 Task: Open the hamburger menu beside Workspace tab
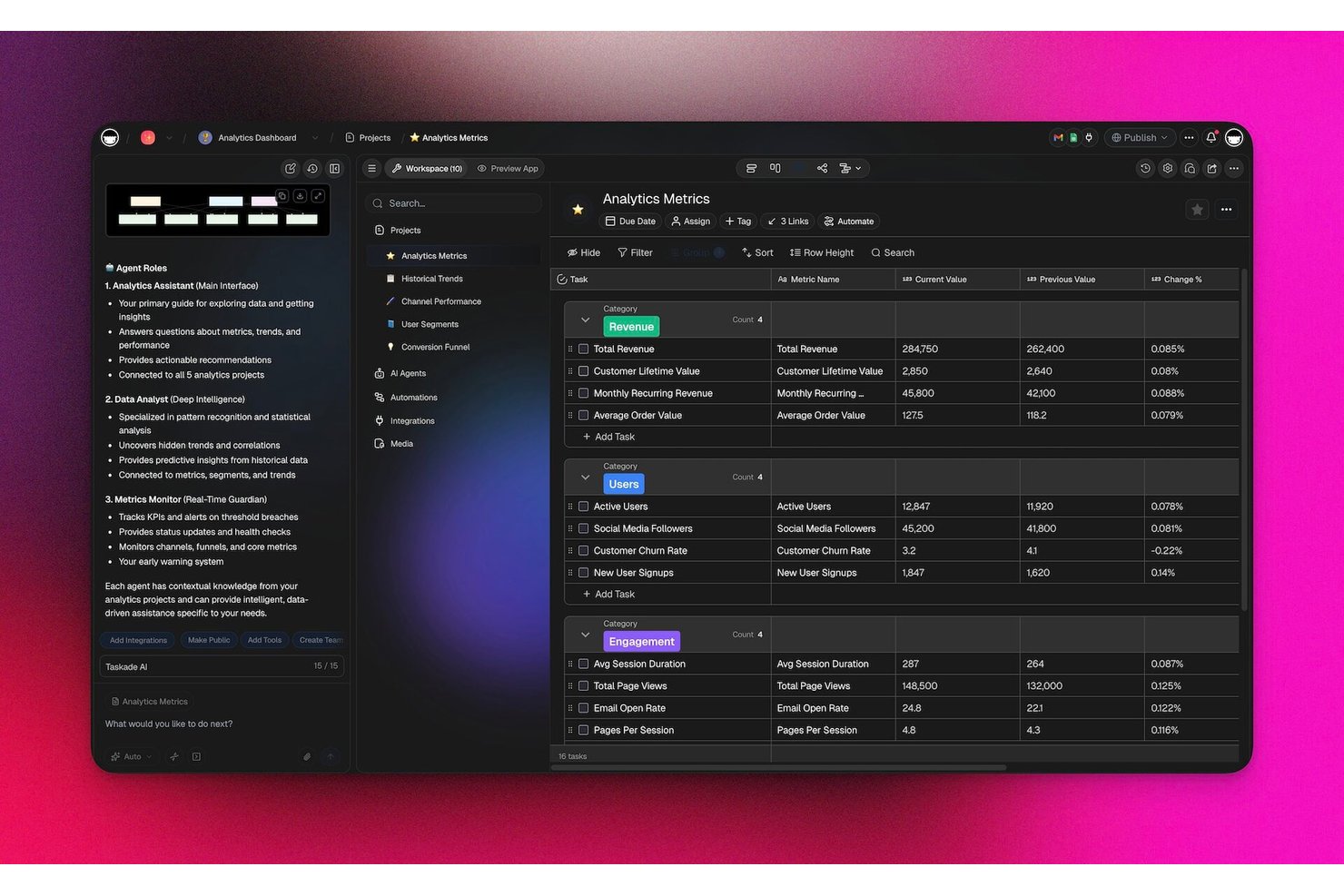coord(371,168)
